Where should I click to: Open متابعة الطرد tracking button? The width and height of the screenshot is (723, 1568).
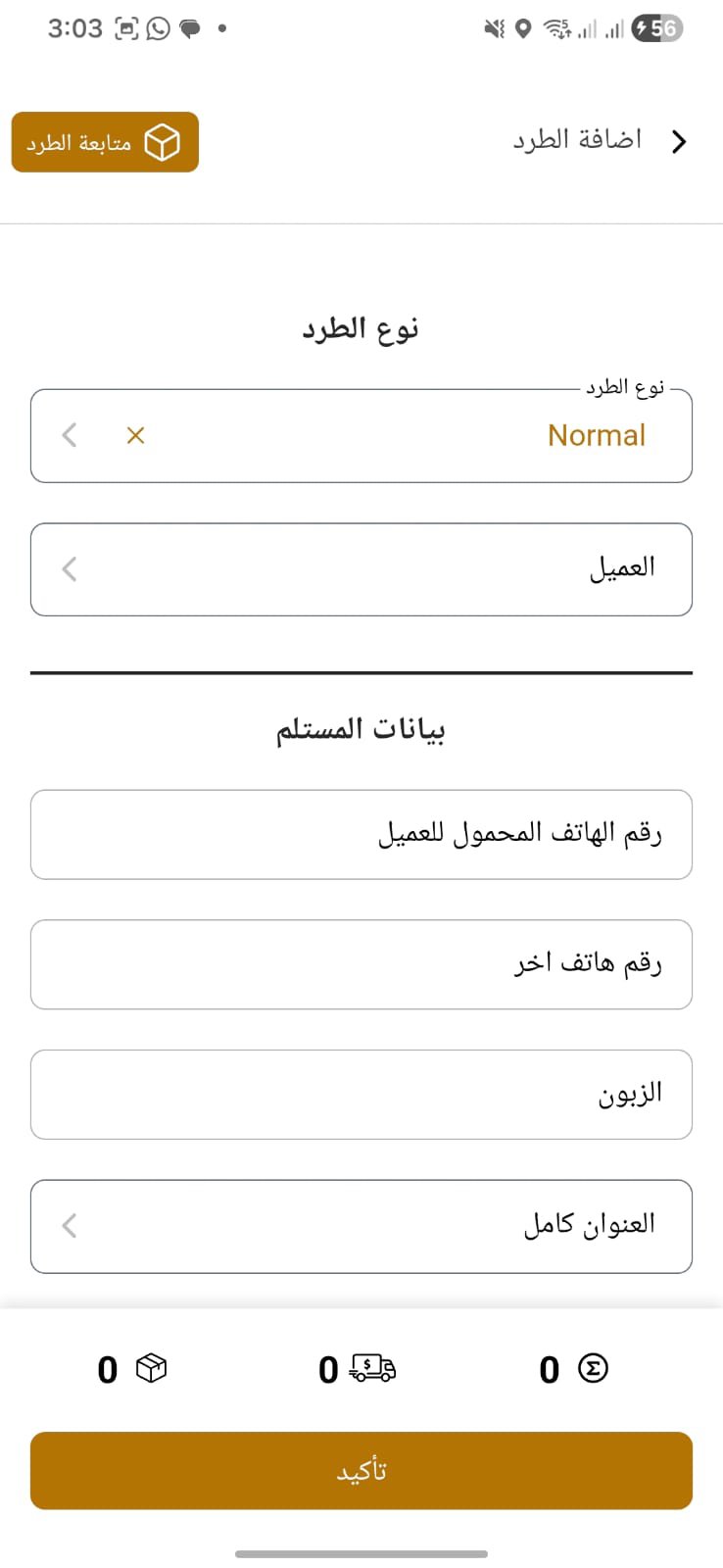point(105,142)
